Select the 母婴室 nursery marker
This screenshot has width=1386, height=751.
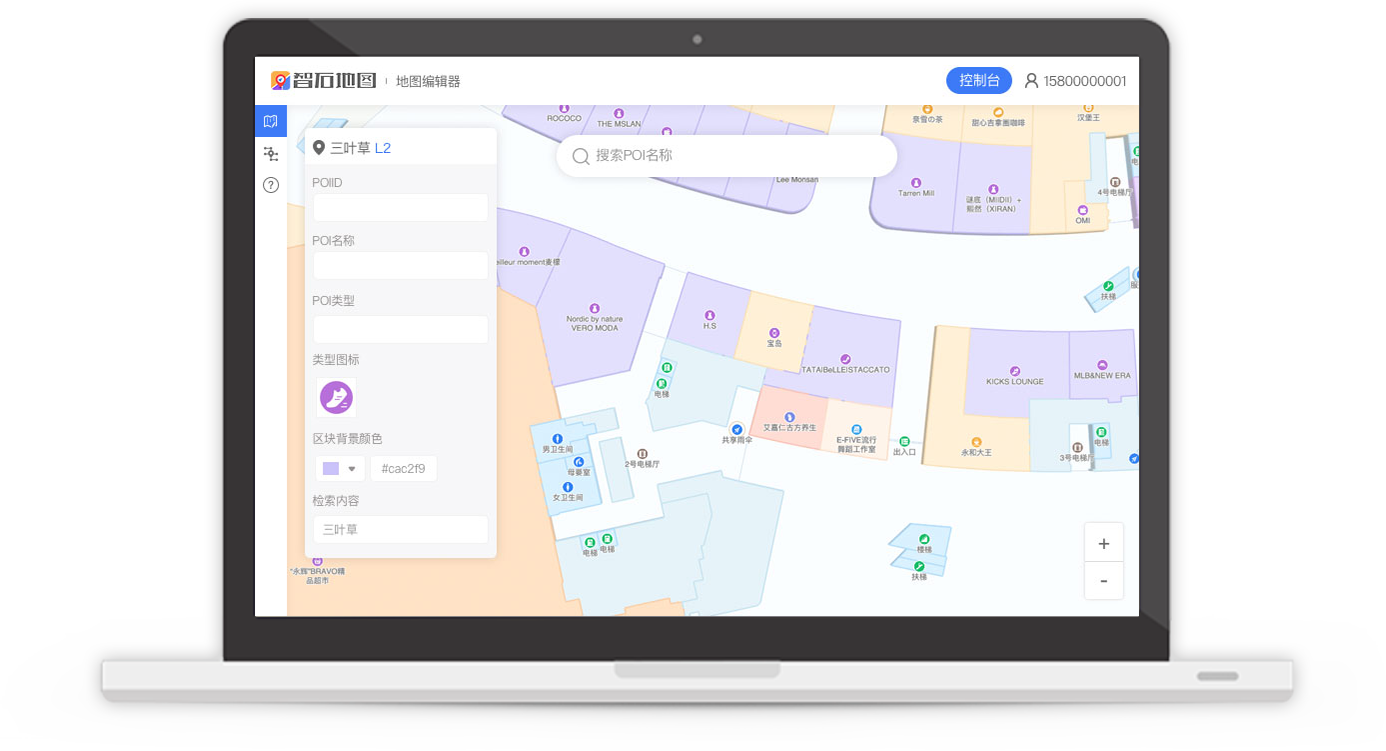click(579, 462)
